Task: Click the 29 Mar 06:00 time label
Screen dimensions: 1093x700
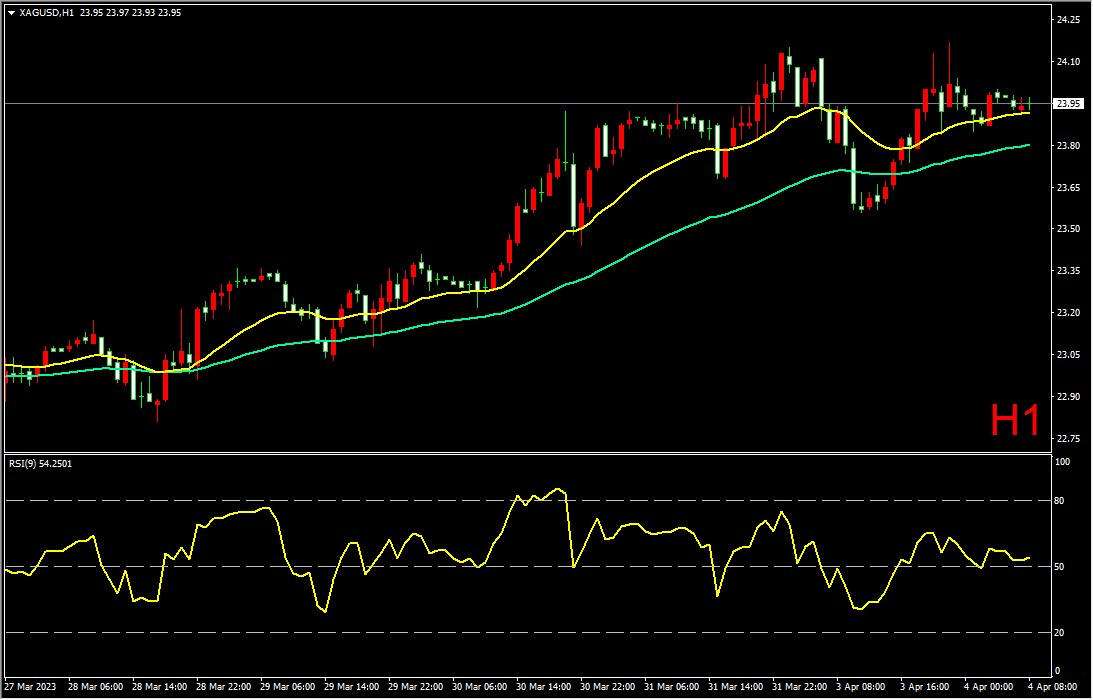Action: coord(288,686)
